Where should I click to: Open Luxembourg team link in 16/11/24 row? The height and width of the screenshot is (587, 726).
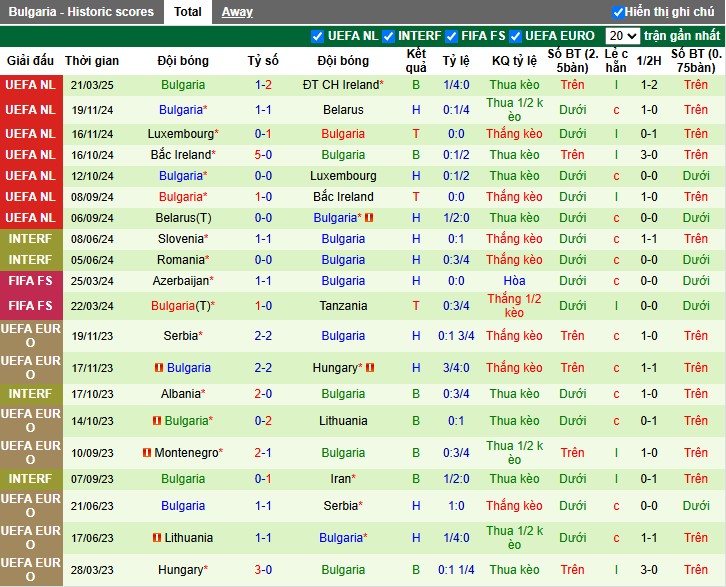[181, 134]
